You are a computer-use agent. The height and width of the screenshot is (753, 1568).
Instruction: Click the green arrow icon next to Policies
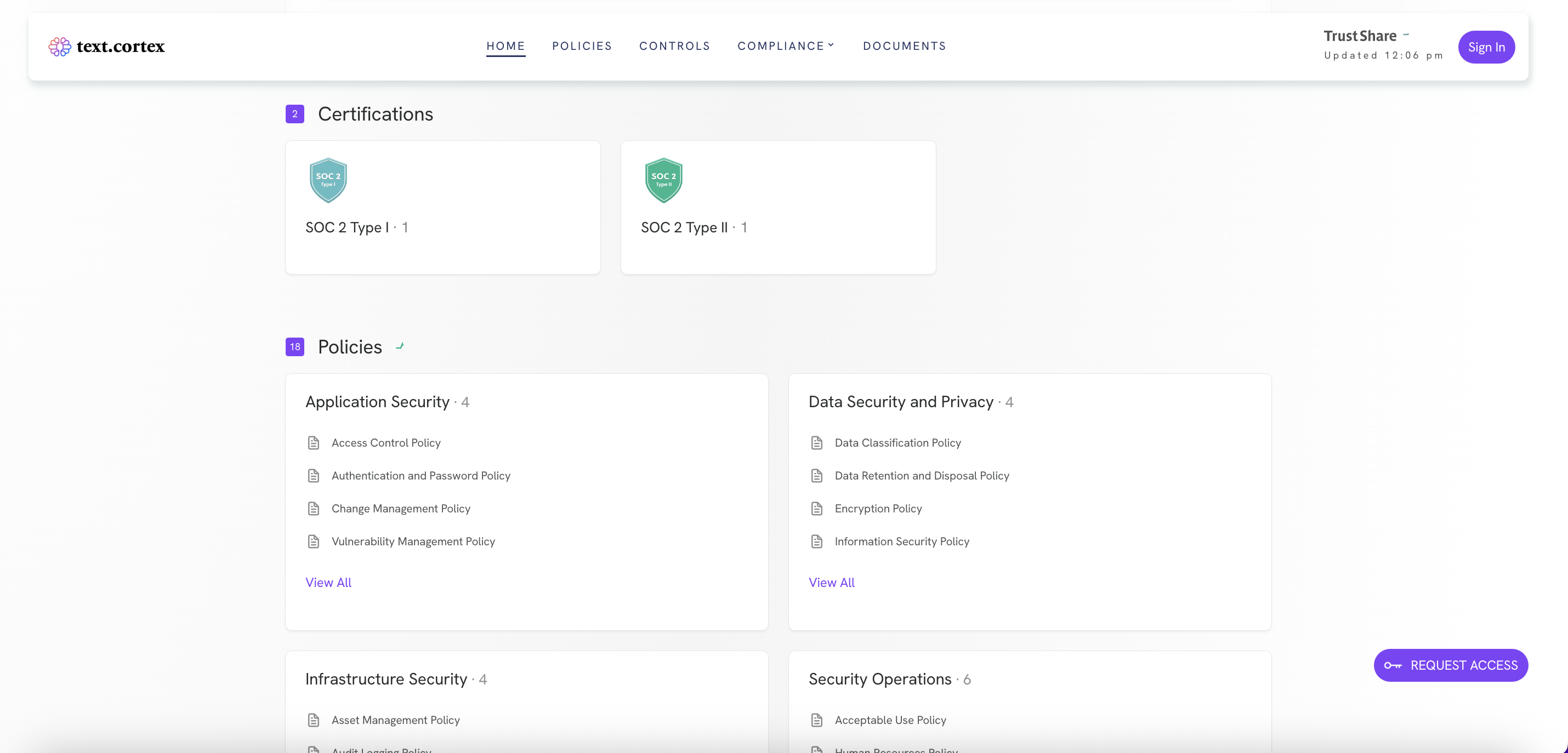point(400,346)
